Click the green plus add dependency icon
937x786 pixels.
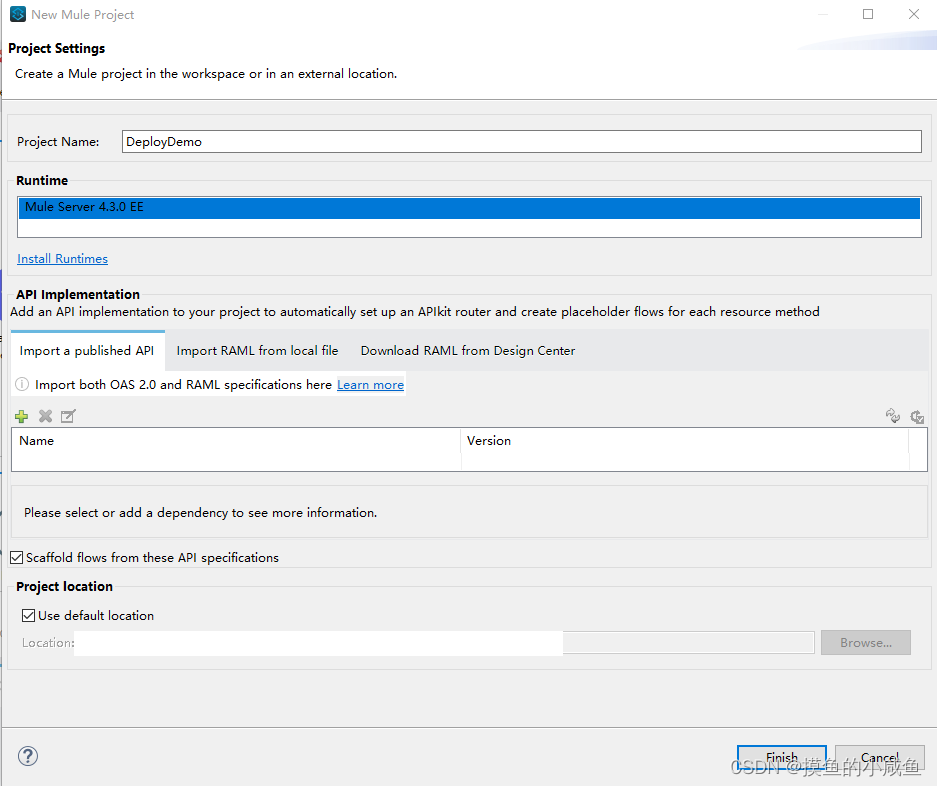coord(22,416)
